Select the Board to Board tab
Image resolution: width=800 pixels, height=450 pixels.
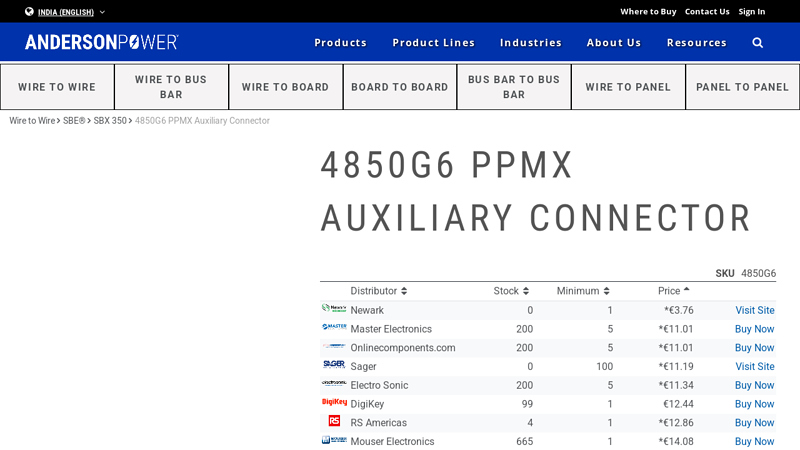click(x=400, y=87)
